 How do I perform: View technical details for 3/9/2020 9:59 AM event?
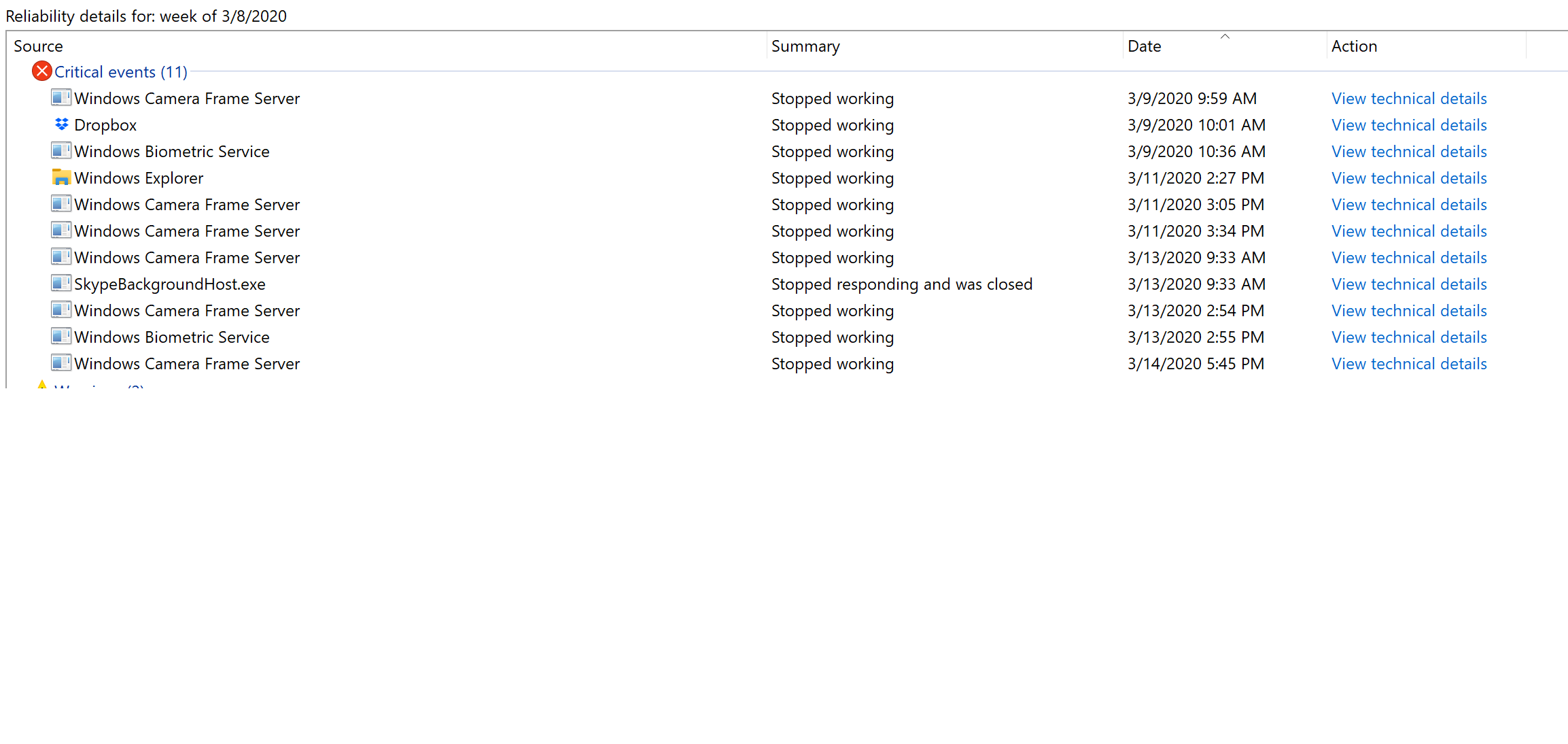tap(1409, 99)
